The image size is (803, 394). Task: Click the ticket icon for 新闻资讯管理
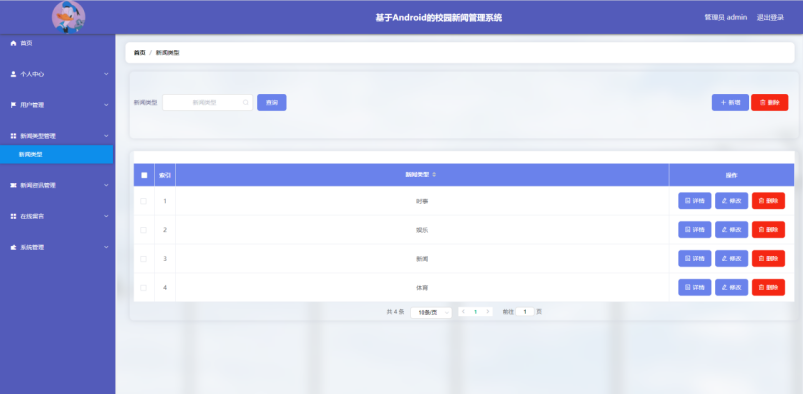click(13, 185)
